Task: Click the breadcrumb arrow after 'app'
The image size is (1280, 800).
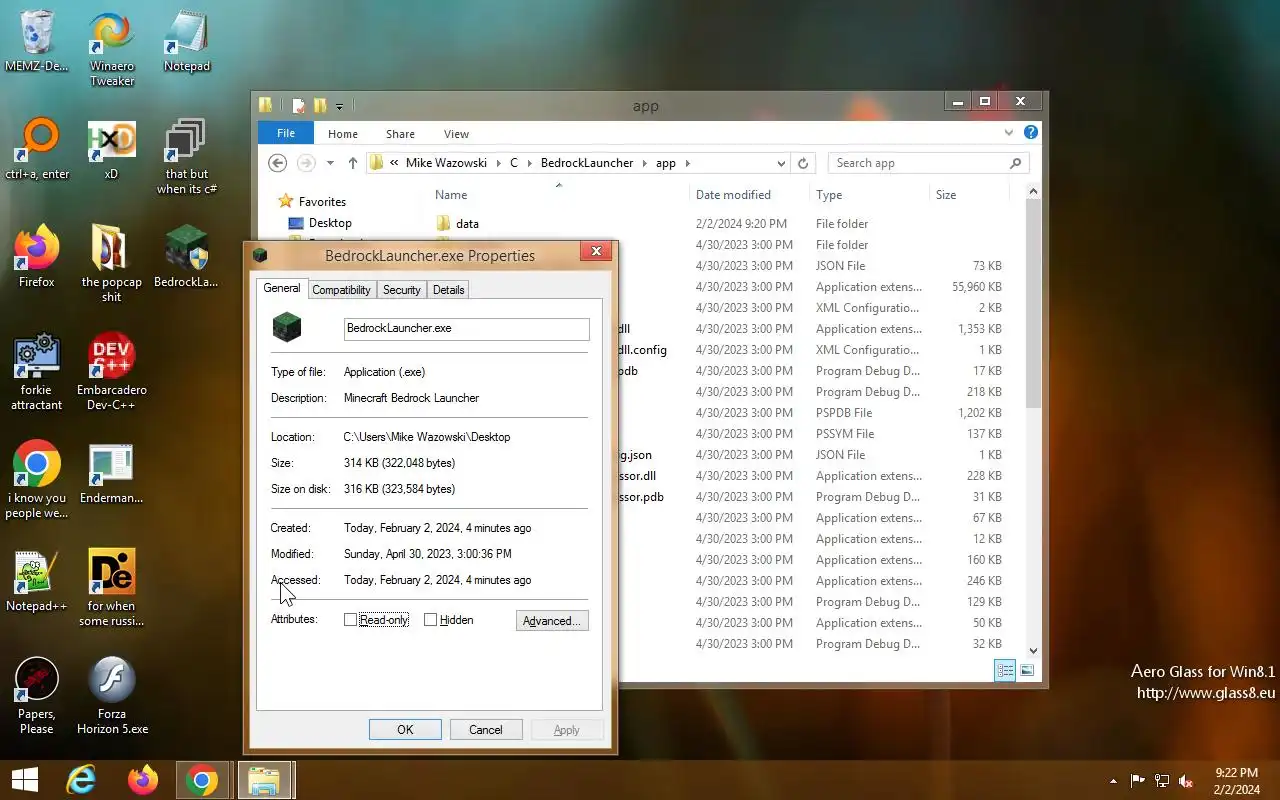Action: click(688, 163)
